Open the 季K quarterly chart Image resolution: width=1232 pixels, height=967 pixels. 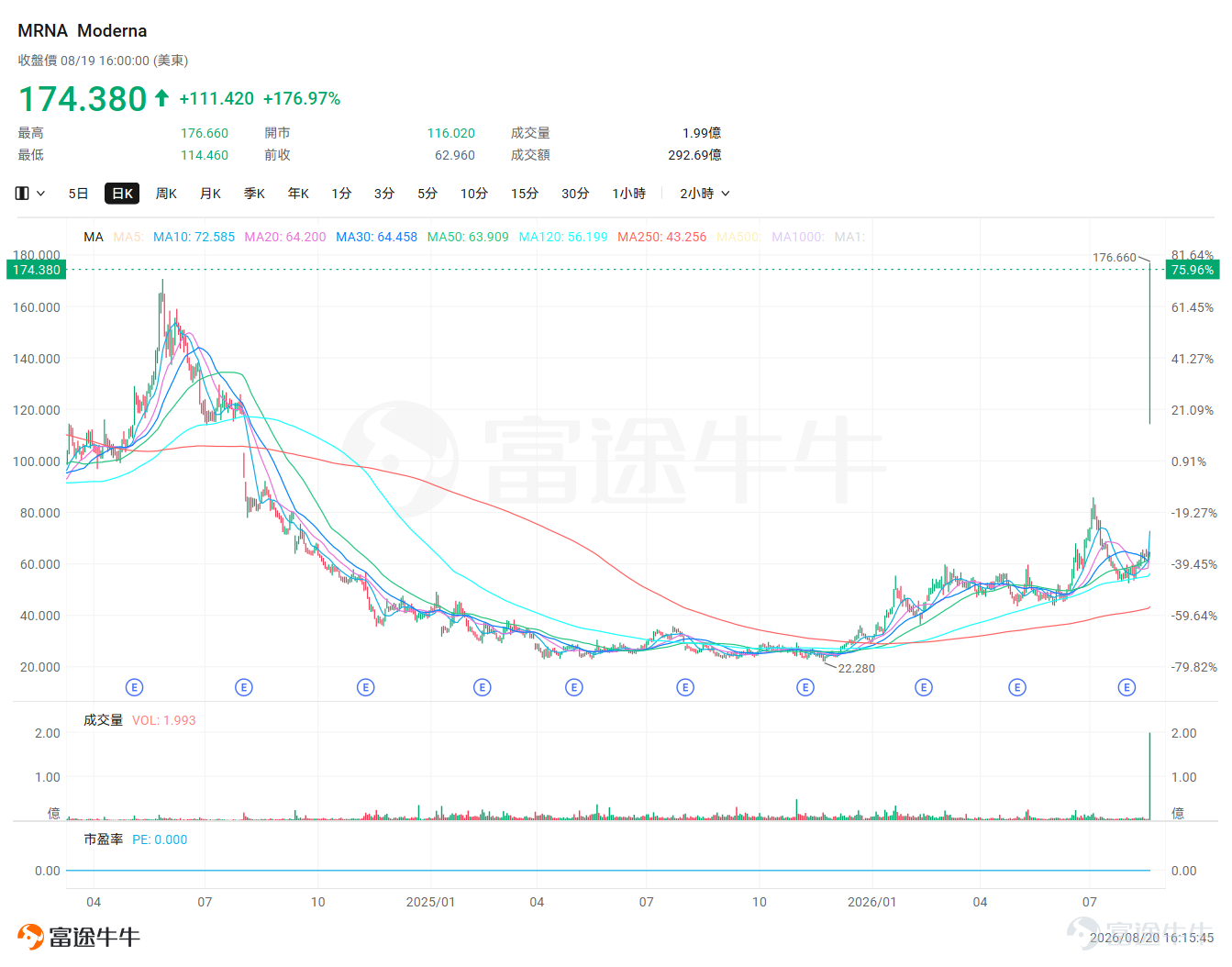[254, 194]
